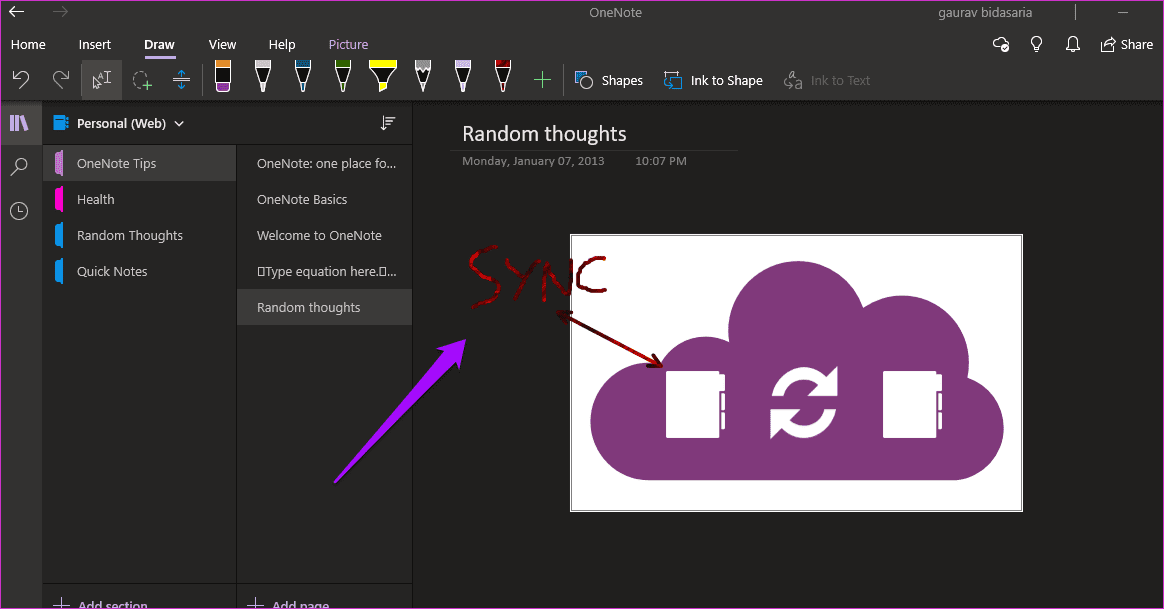Viewport: 1164px width, 609px height.
Task: Click the Share button
Action: tap(1127, 45)
